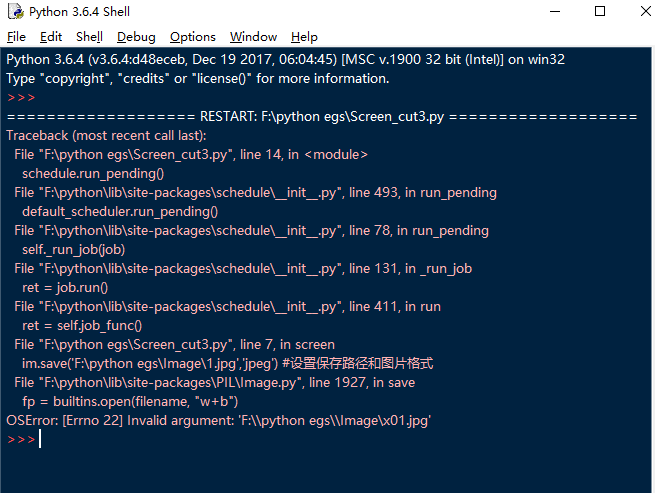Click the 'self._run_job(job)' line
Image resolution: width=655 pixels, height=493 pixels.
pyautogui.click(x=73, y=249)
